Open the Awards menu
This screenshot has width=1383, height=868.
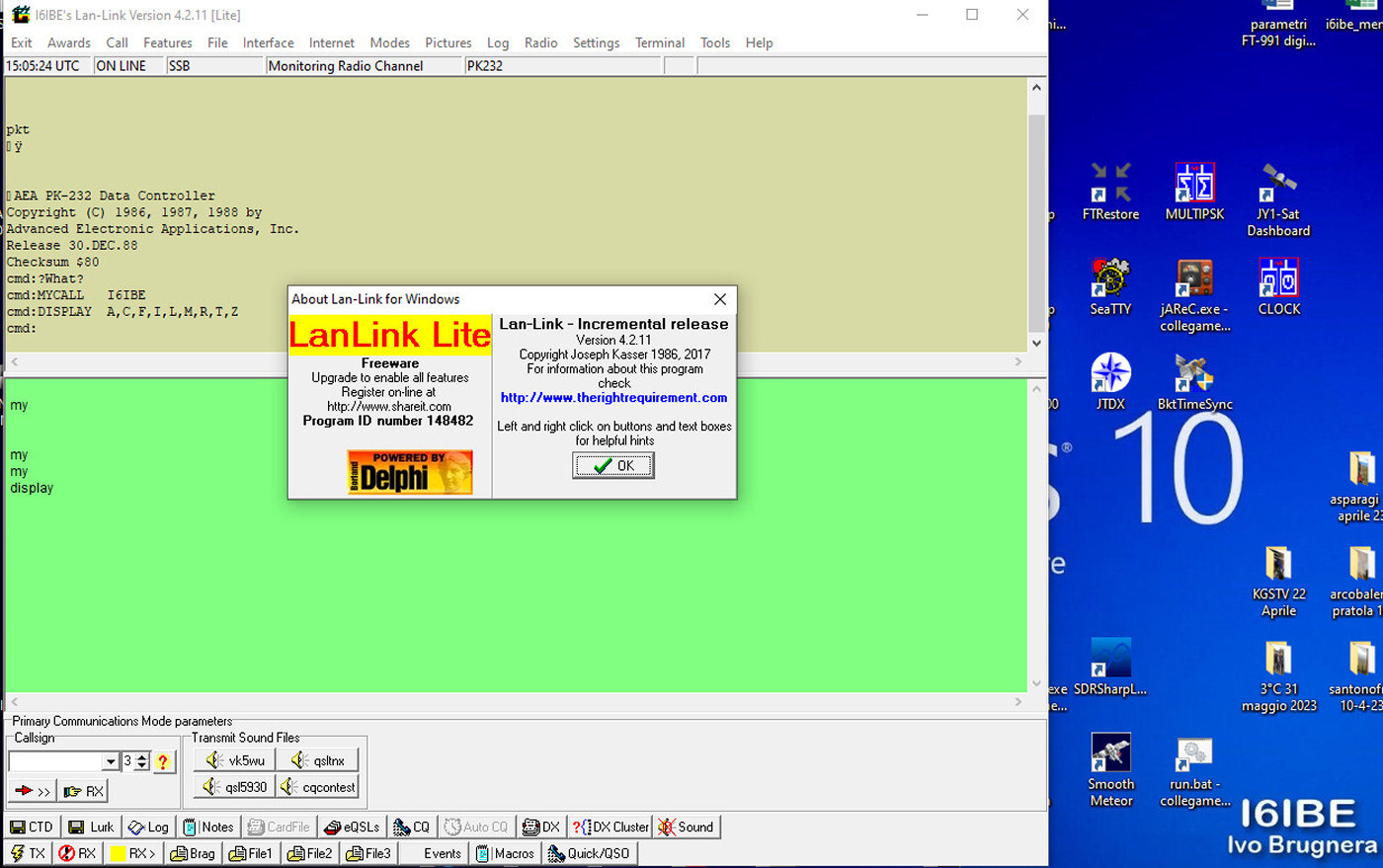point(69,42)
